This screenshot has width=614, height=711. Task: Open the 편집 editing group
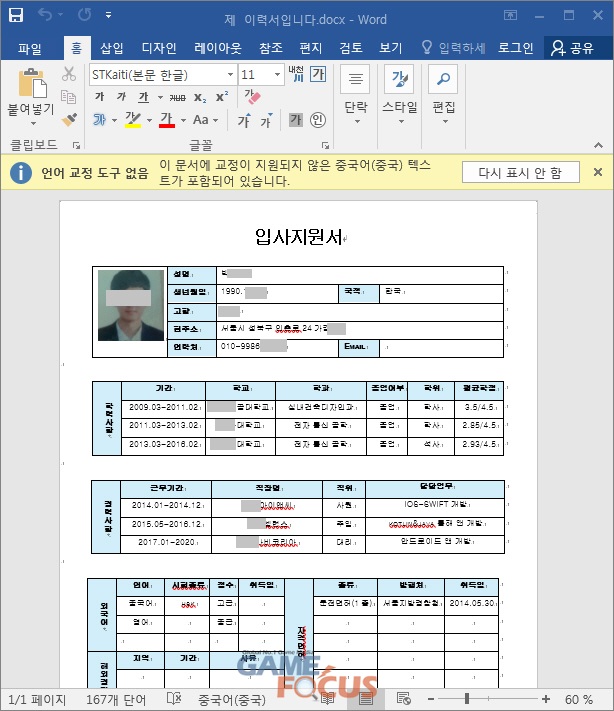443,94
